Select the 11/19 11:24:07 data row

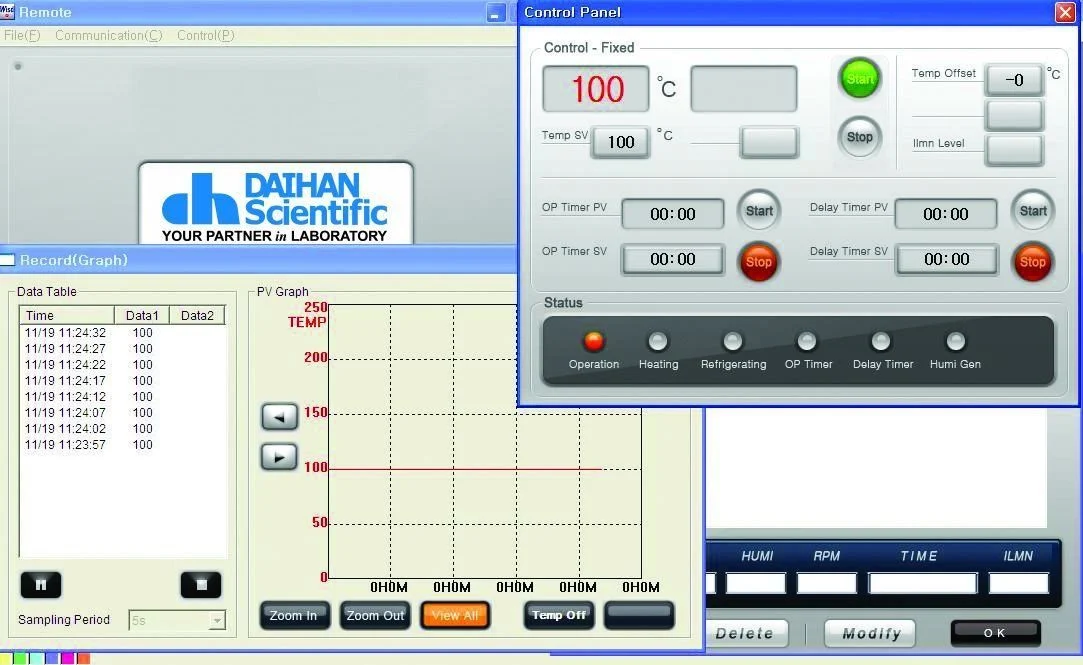point(122,412)
